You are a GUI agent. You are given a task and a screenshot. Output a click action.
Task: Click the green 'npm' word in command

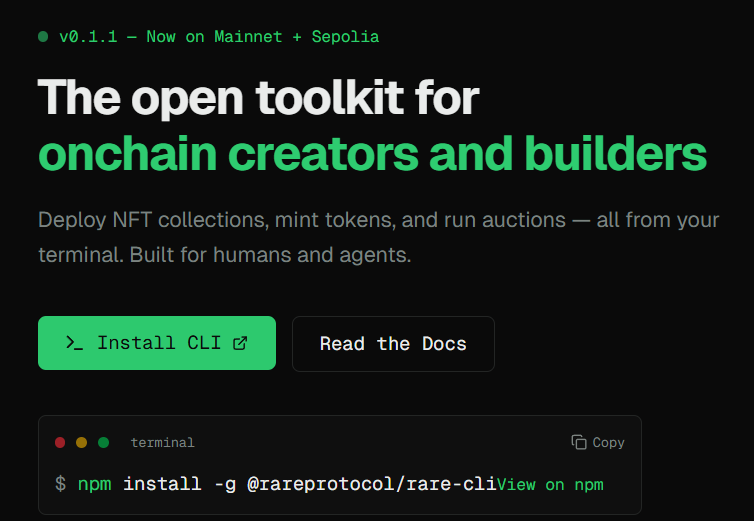(x=95, y=484)
